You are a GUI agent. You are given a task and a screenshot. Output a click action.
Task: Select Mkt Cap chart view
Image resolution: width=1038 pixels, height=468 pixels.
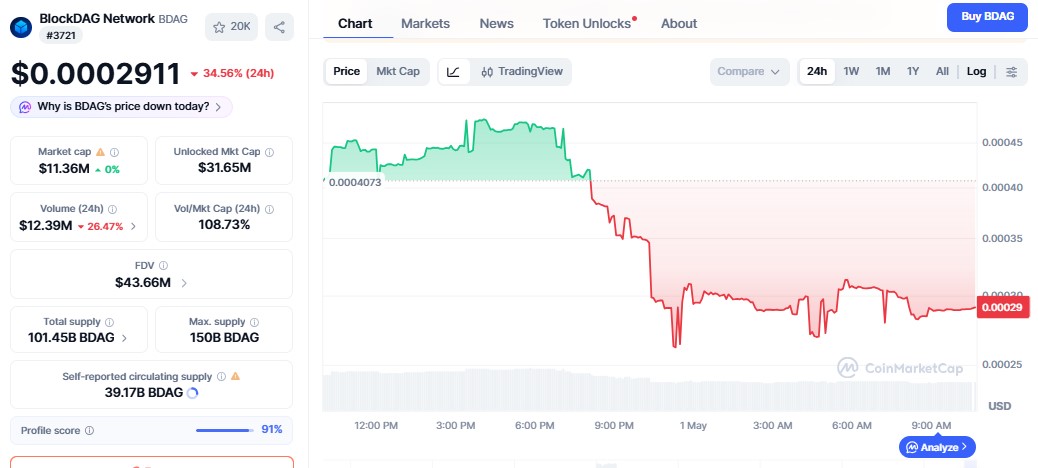pos(398,71)
